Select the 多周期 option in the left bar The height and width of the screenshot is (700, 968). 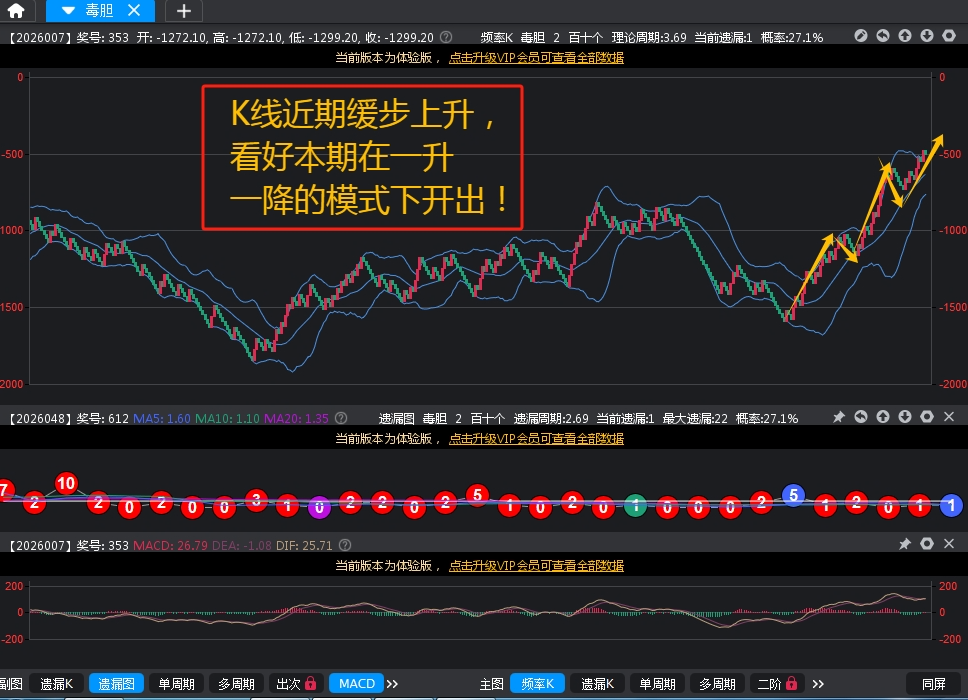tap(236, 684)
